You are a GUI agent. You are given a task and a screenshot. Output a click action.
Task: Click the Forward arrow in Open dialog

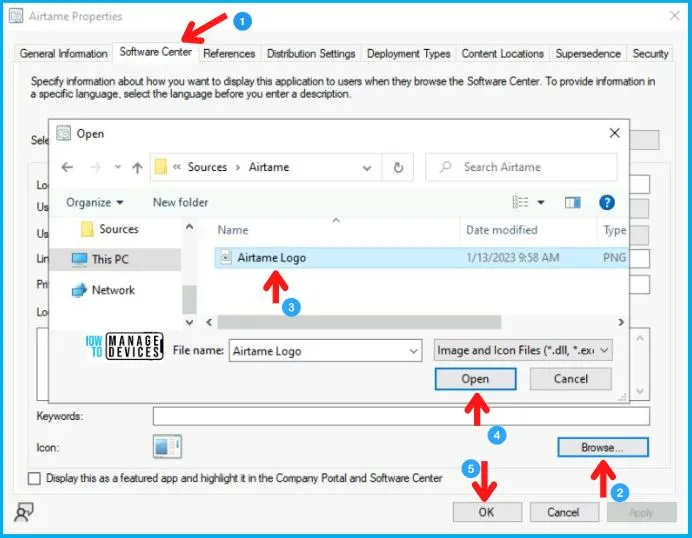point(95,167)
